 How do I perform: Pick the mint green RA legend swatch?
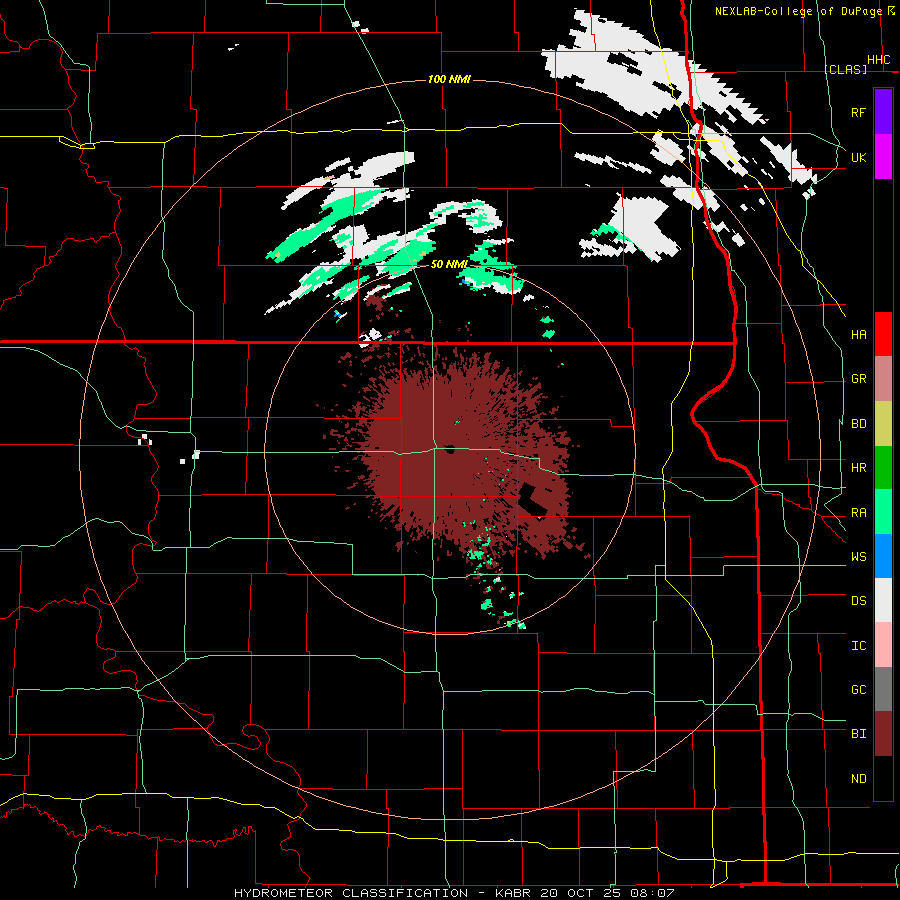883,512
